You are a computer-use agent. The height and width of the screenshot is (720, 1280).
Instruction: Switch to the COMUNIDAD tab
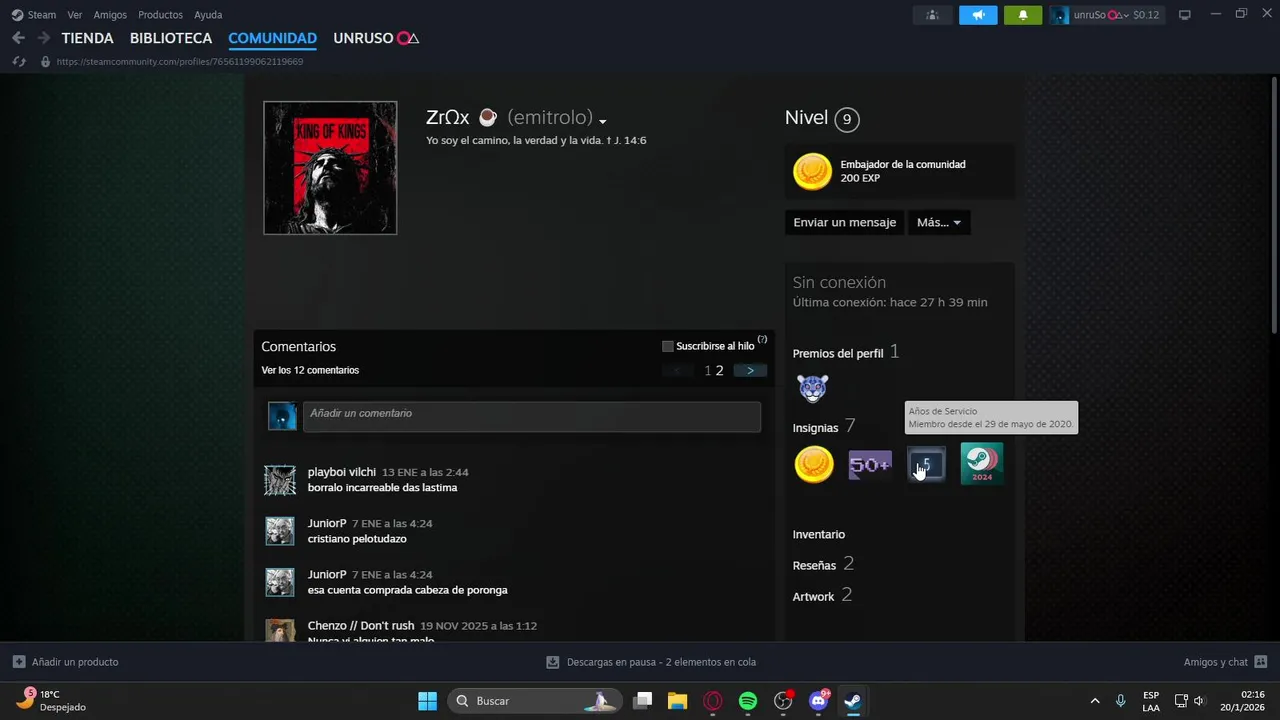(272, 38)
